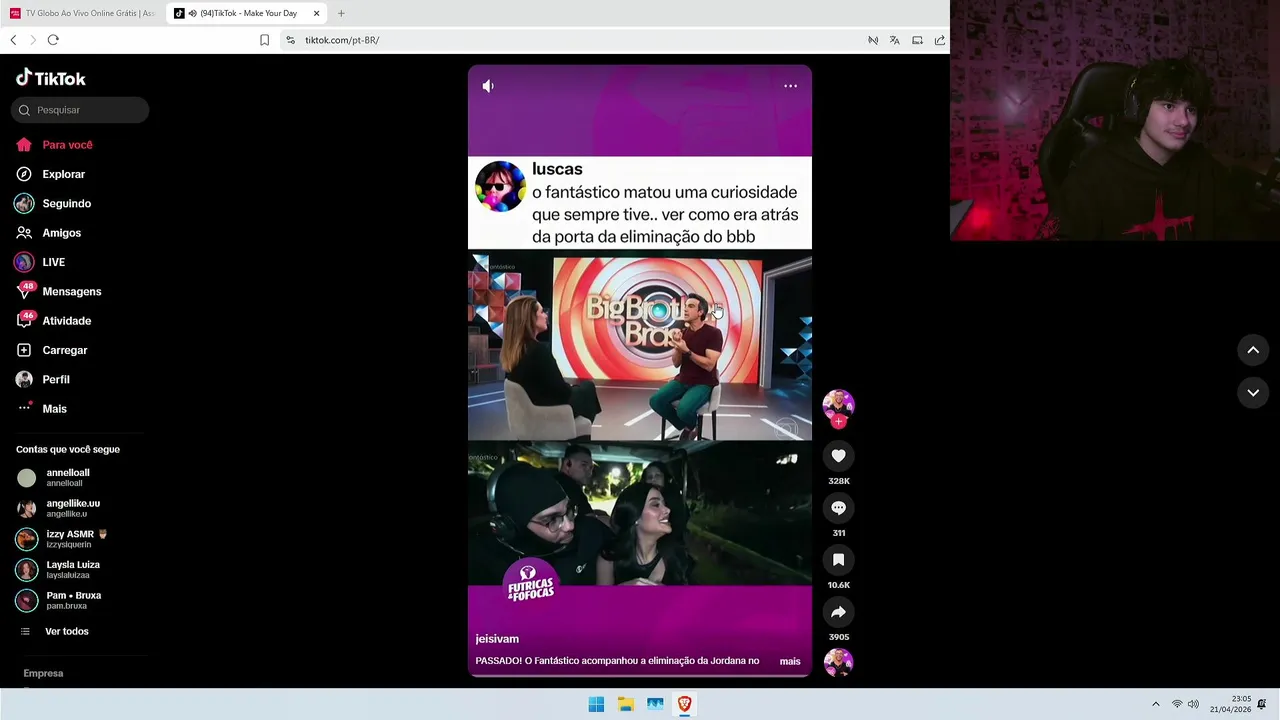This screenshot has width=1280, height=720.
Task: Click the icon left of translate
Action: click(x=872, y=40)
